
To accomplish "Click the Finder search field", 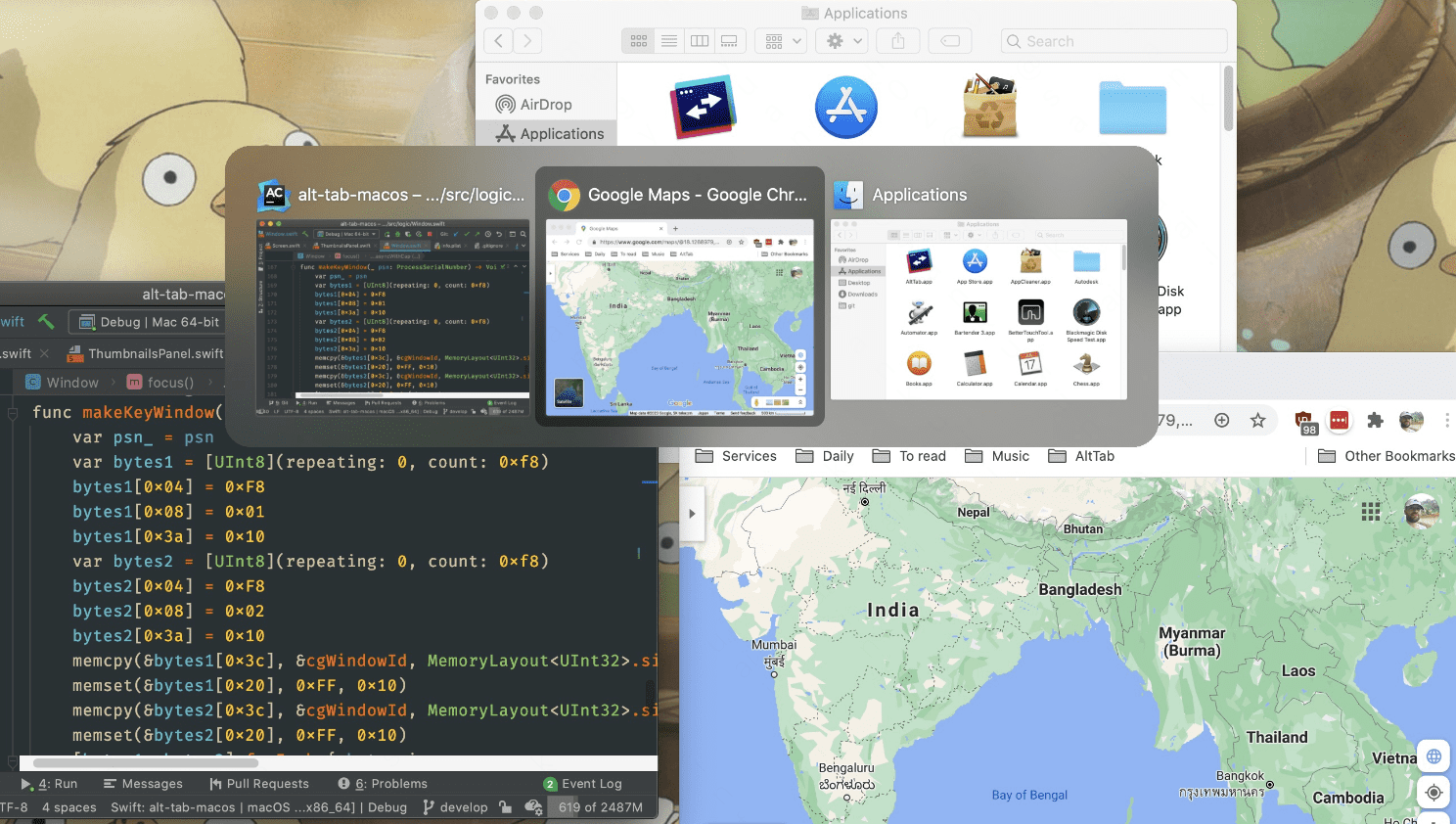I will (1114, 41).
